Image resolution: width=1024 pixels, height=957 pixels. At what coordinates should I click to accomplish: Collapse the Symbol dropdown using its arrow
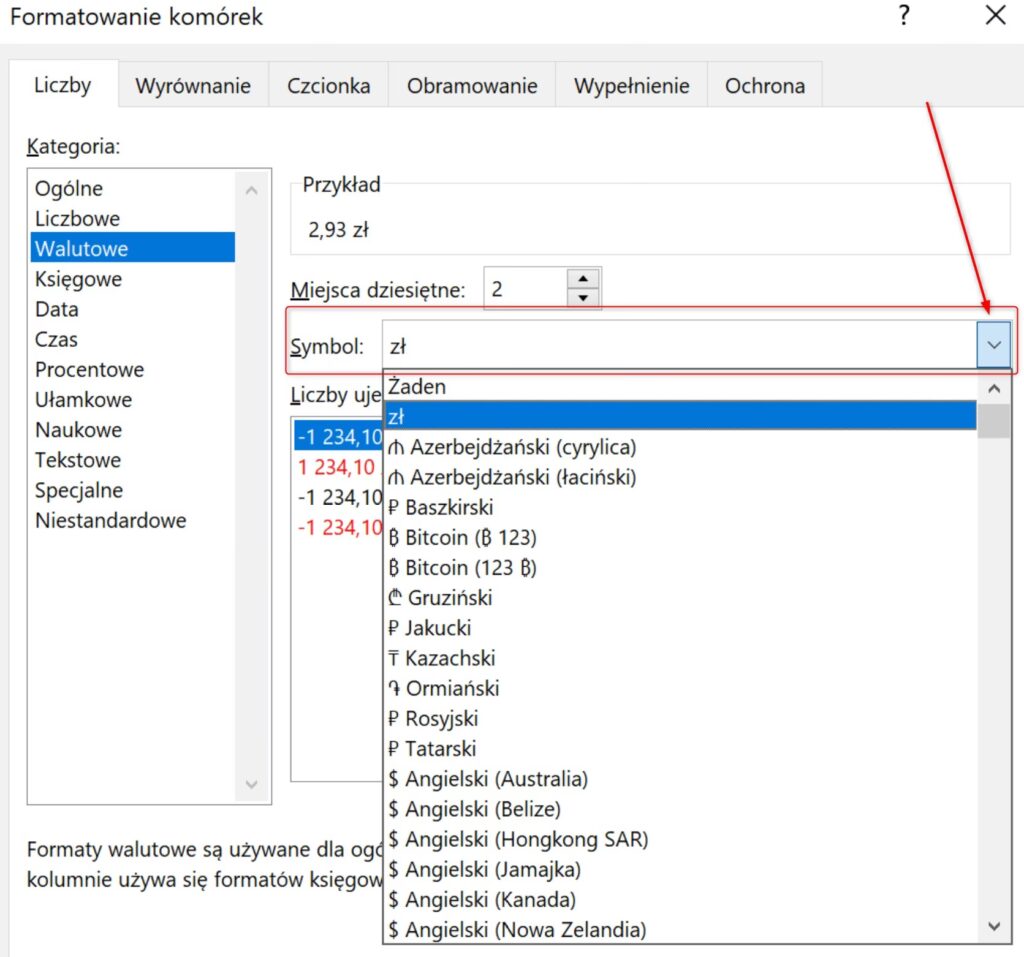pyautogui.click(x=993, y=345)
